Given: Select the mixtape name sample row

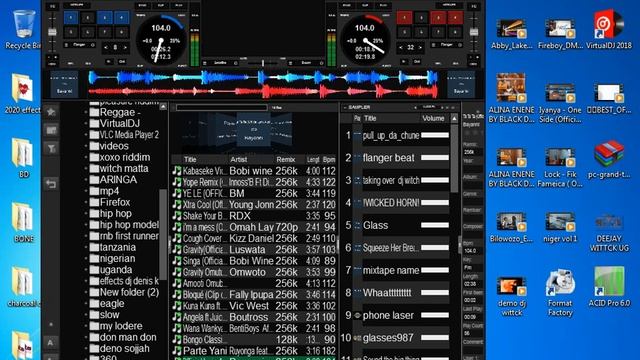Looking at the screenshot, I should (x=395, y=270).
